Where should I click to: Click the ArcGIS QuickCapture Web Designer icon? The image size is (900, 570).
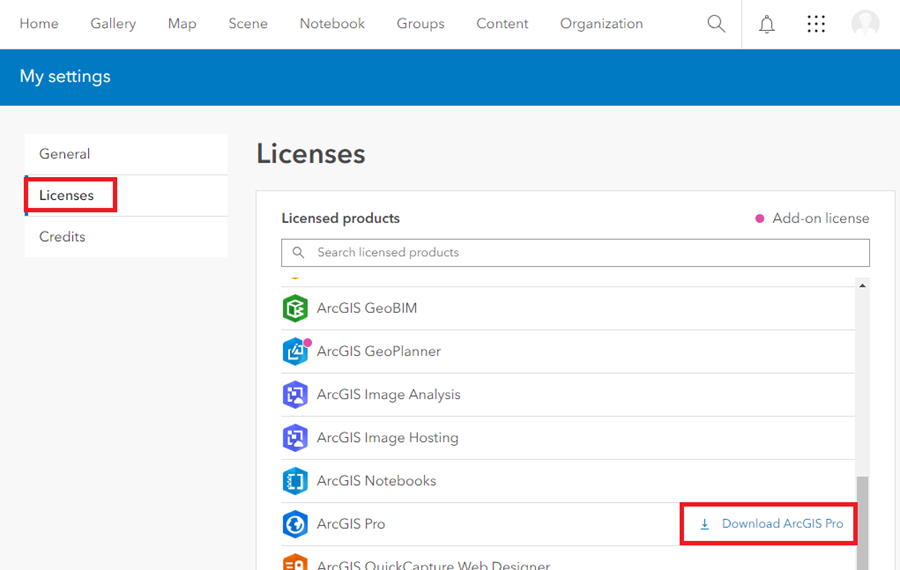(x=295, y=562)
